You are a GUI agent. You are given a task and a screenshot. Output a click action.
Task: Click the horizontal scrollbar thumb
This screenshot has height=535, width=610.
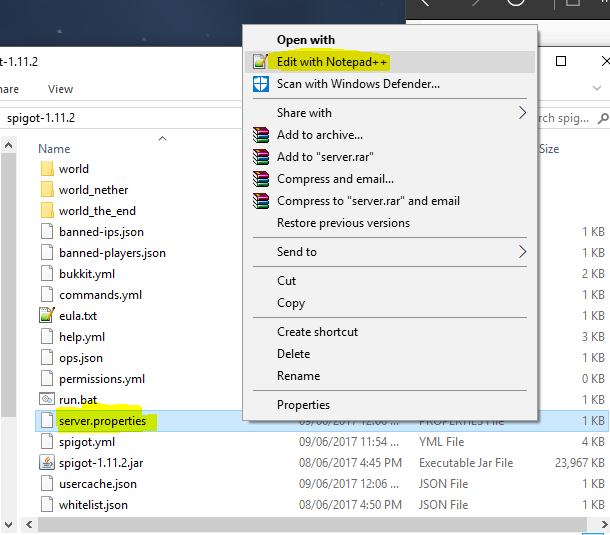click(312, 524)
